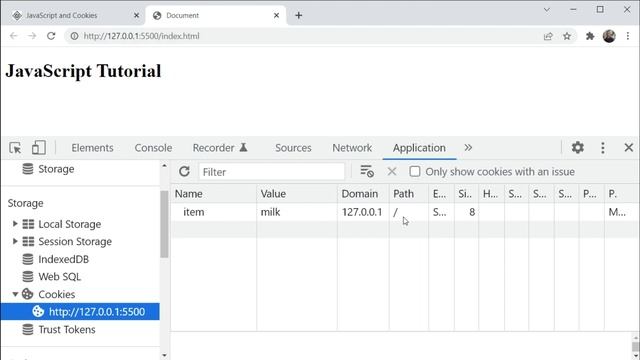Select Local Storage in sidebar

click(x=69, y=224)
